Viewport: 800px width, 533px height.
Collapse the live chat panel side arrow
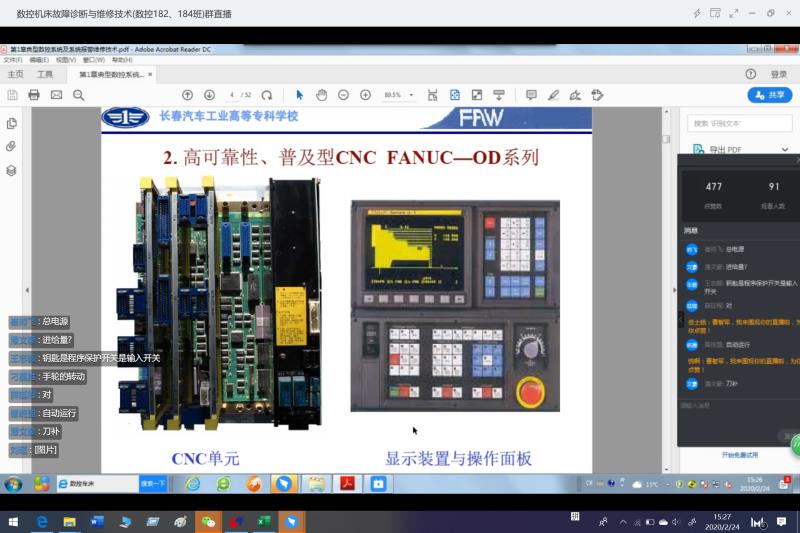coord(680,319)
